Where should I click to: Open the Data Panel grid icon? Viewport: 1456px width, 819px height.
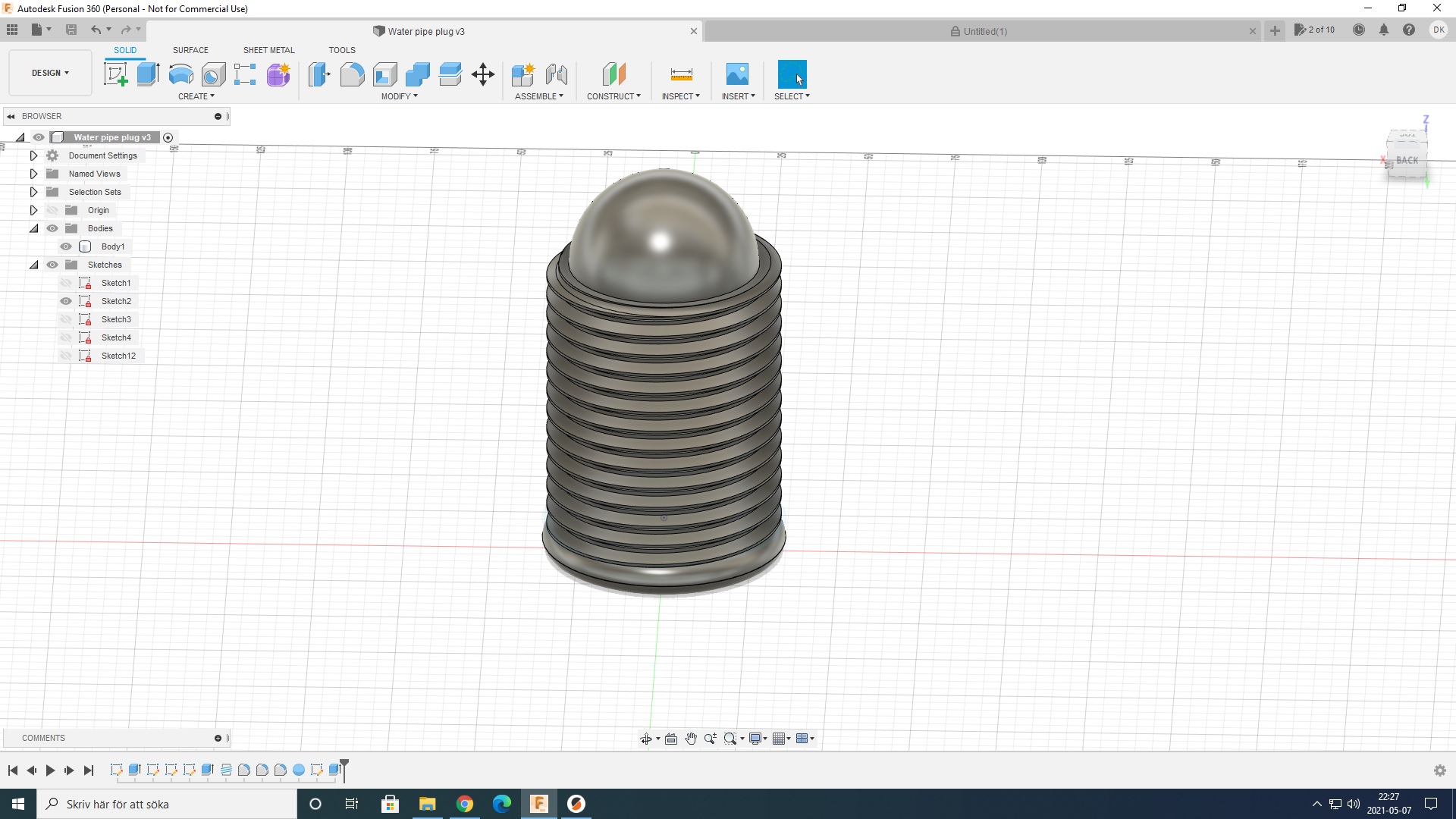(12, 30)
